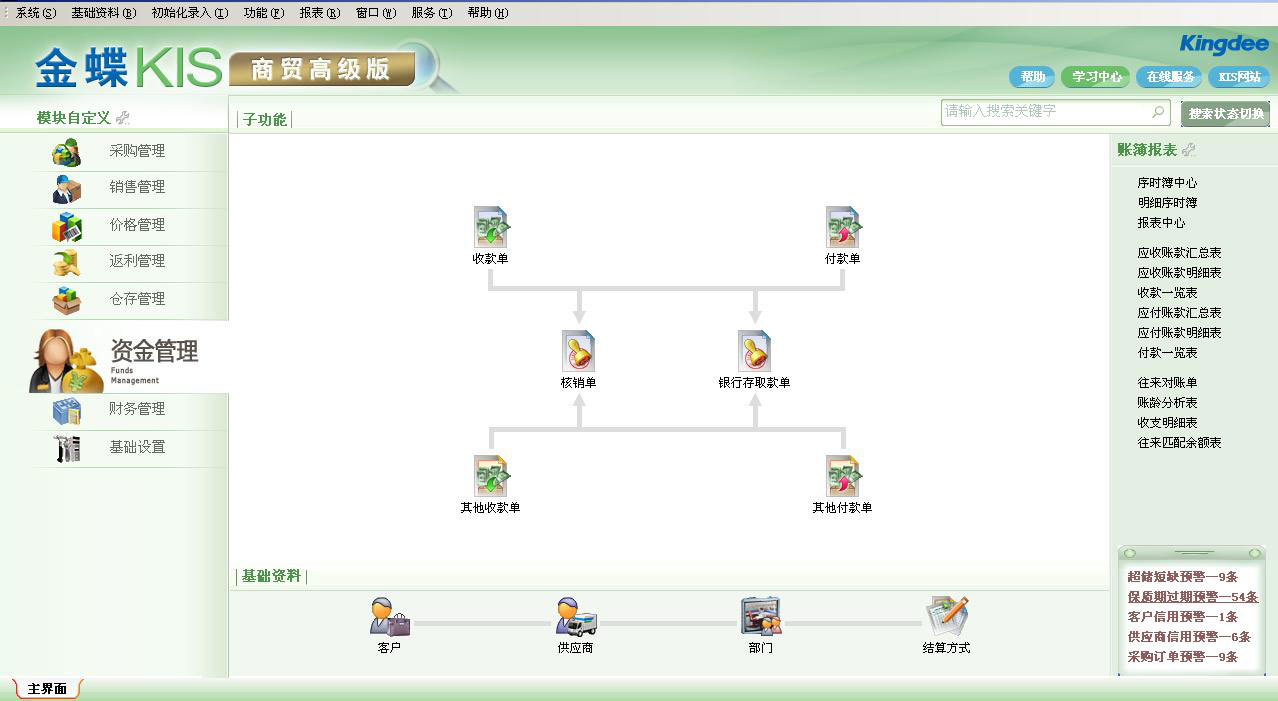Open the 功能(F) menu
The width and height of the screenshot is (1278, 701).
264,13
